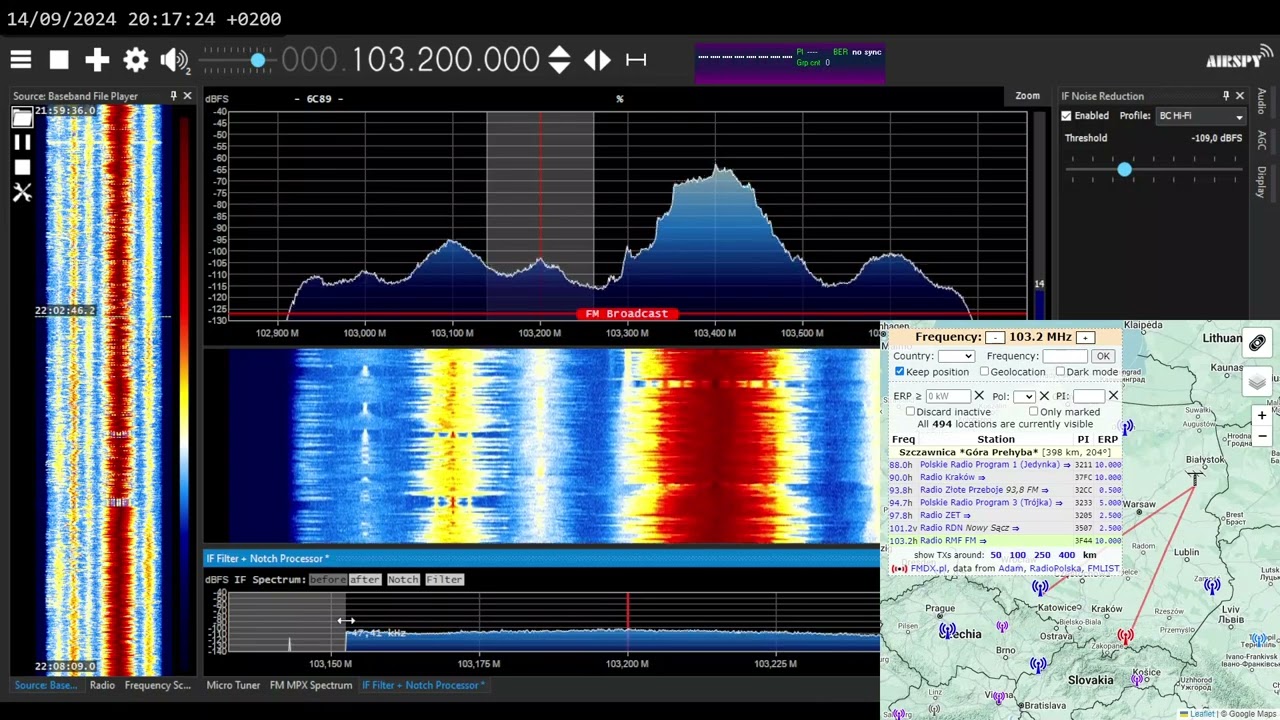Open the map layers selector icon

tap(1257, 382)
